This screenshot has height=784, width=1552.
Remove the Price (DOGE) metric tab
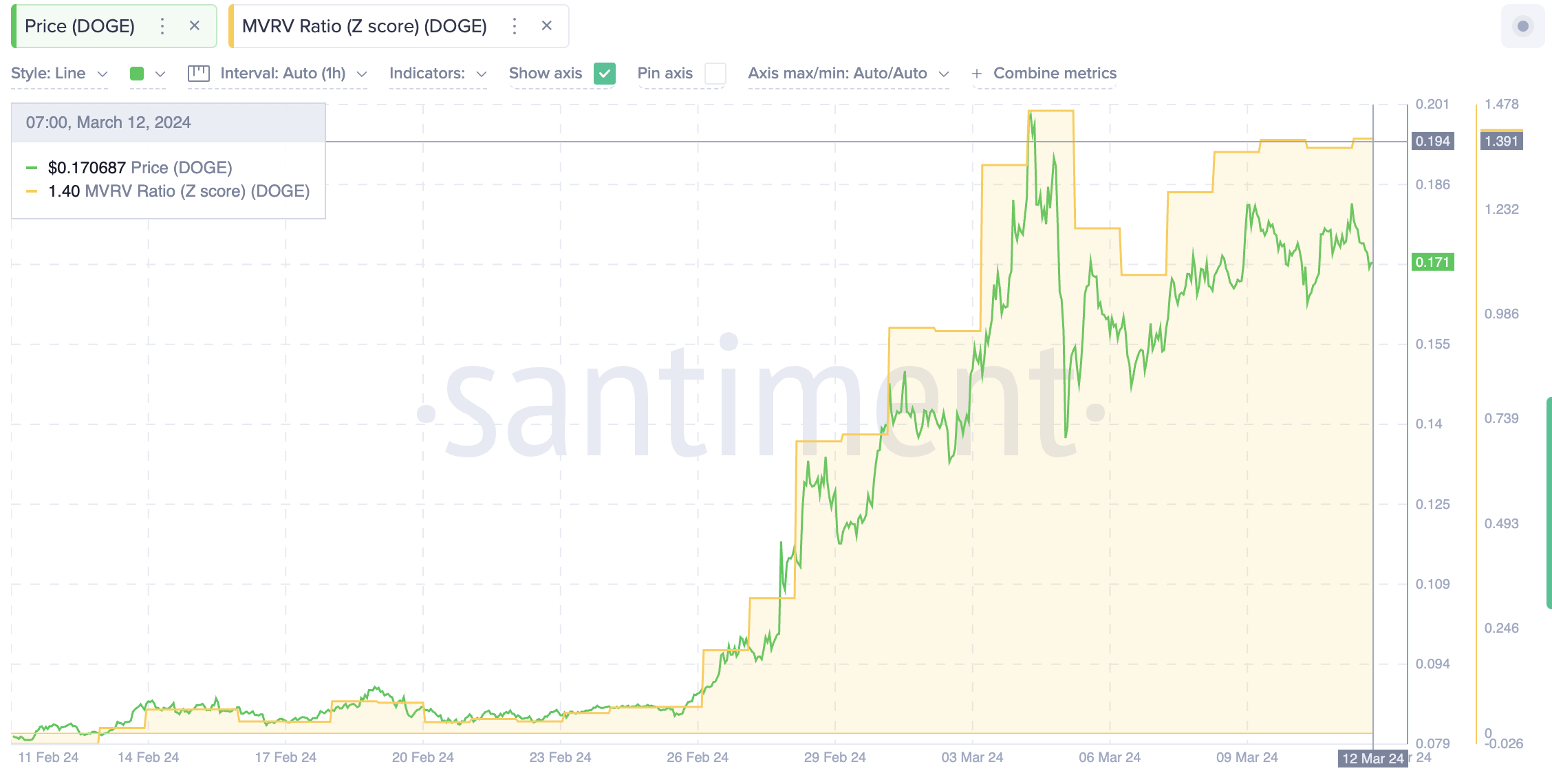(x=195, y=26)
